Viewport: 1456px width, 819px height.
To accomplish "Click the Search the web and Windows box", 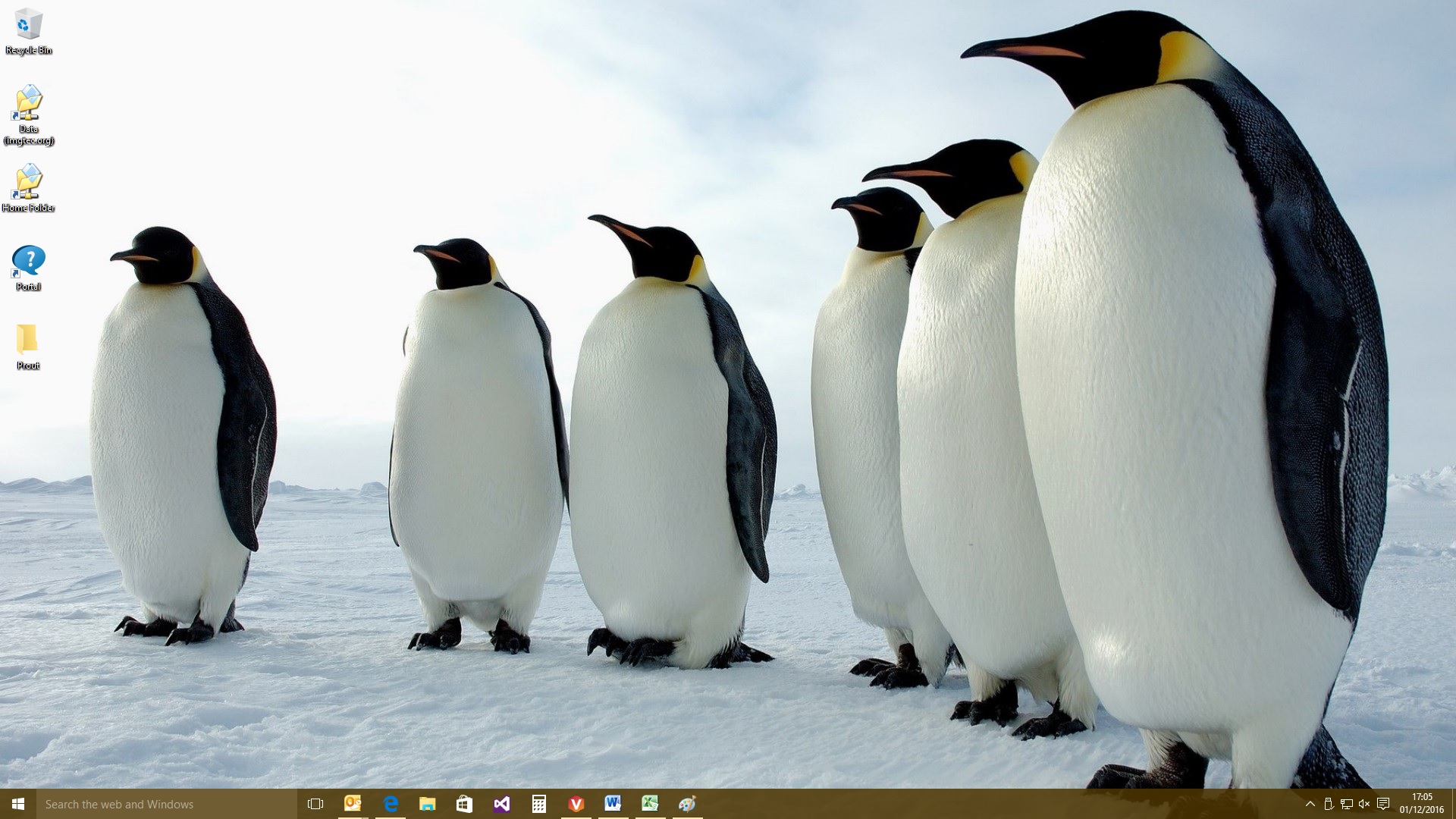I will [x=167, y=804].
